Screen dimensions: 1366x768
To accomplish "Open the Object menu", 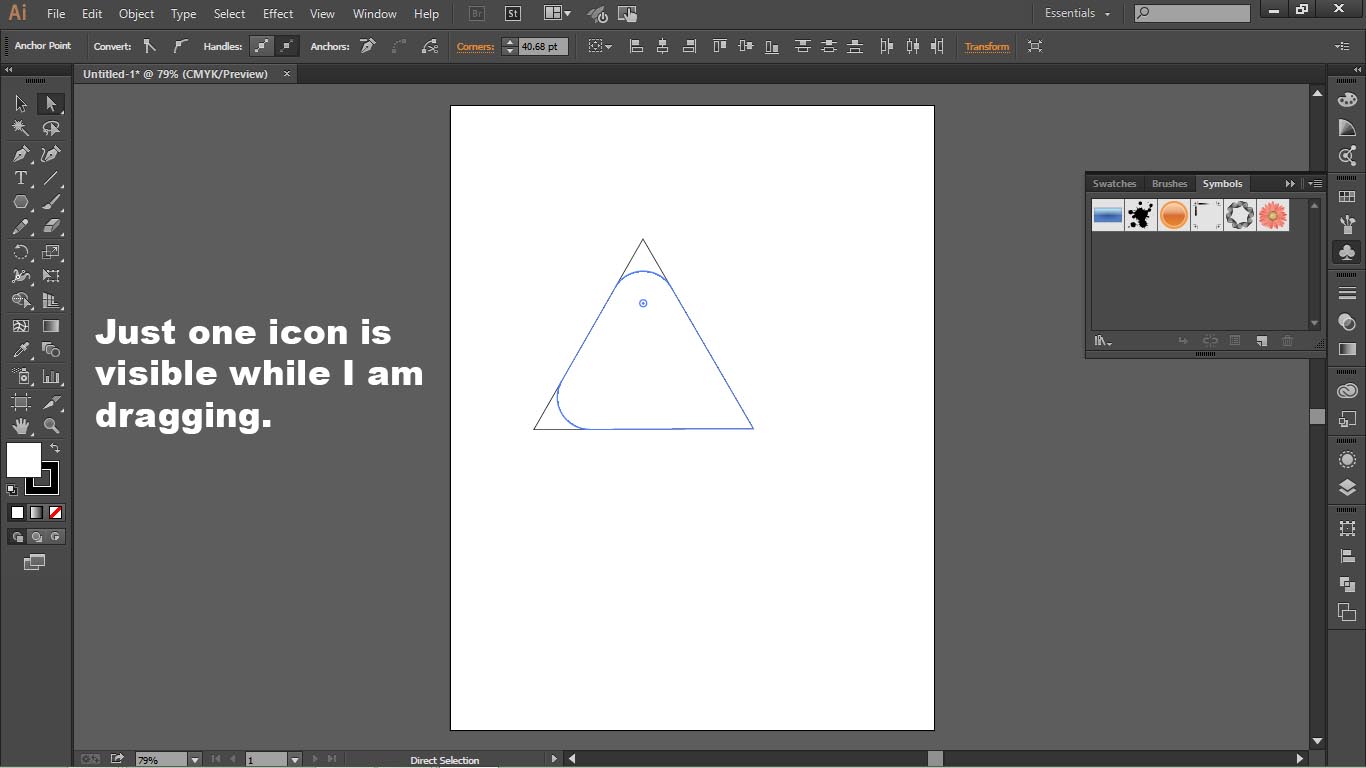I will click(136, 14).
